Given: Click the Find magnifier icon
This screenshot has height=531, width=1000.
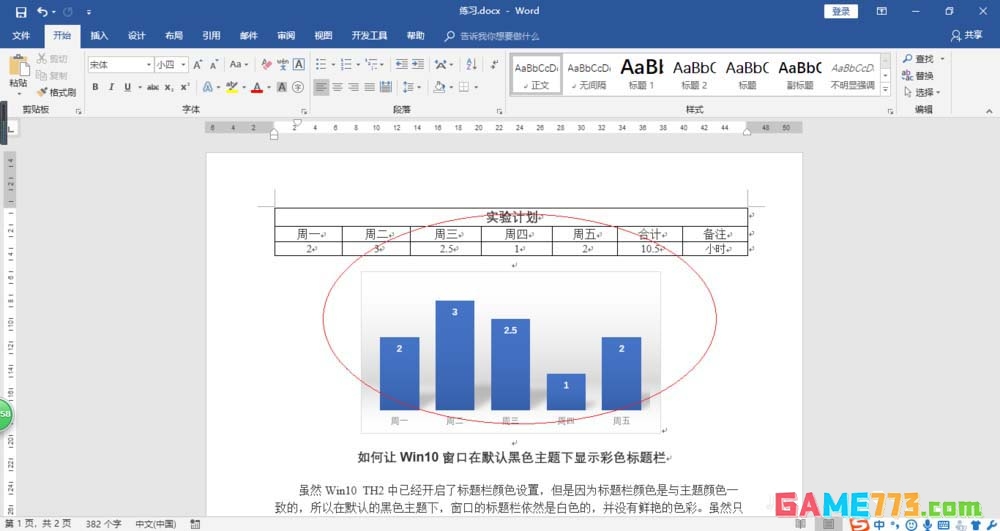Looking at the screenshot, I should pyautogui.click(x=908, y=59).
